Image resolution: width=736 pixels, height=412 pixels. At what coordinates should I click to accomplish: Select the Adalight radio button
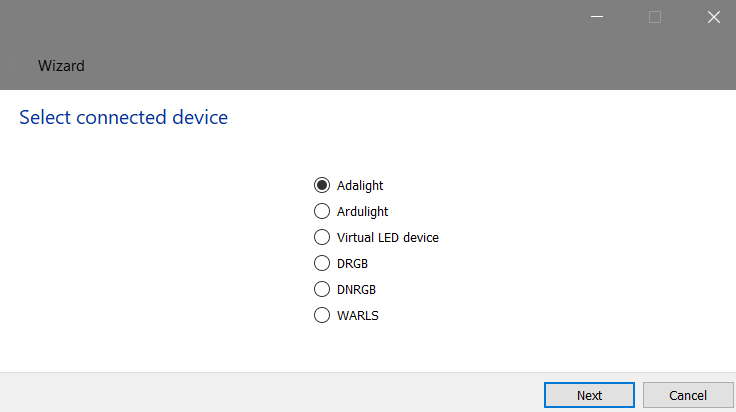click(322, 185)
